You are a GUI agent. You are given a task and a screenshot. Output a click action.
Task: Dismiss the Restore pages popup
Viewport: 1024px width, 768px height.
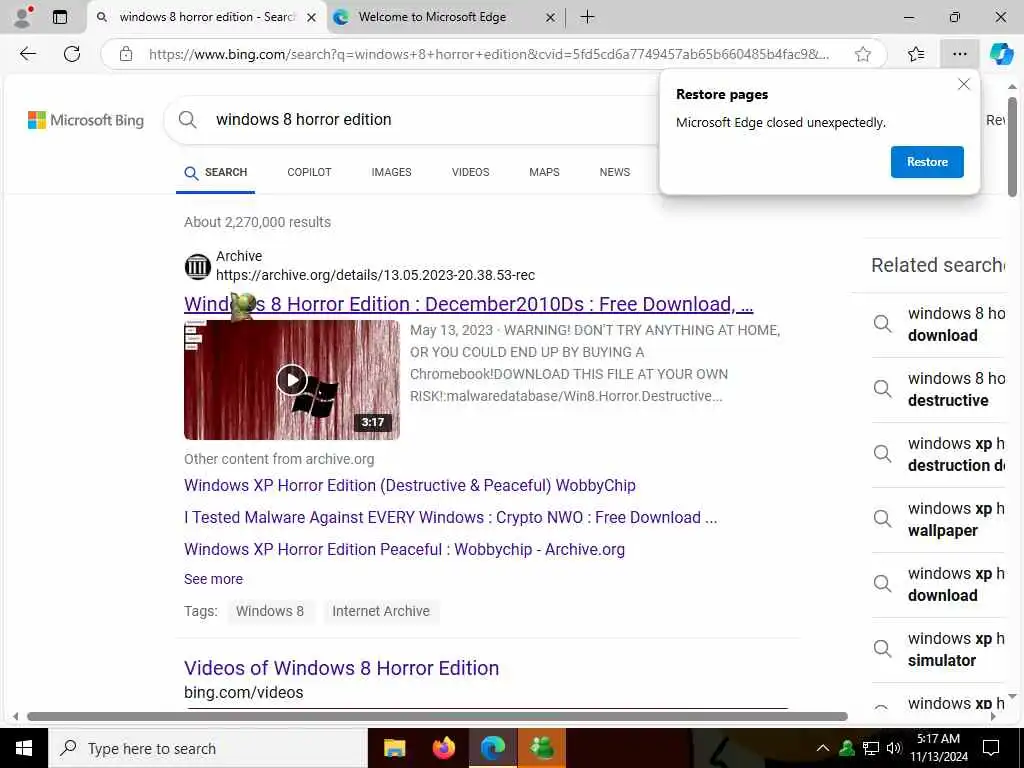pyautogui.click(x=963, y=84)
